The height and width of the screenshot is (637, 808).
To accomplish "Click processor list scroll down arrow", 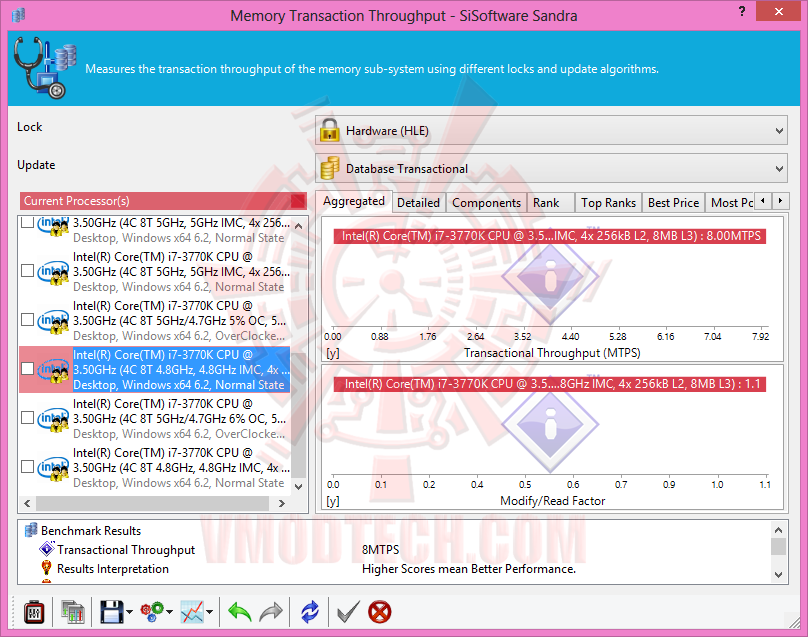I will [x=299, y=487].
